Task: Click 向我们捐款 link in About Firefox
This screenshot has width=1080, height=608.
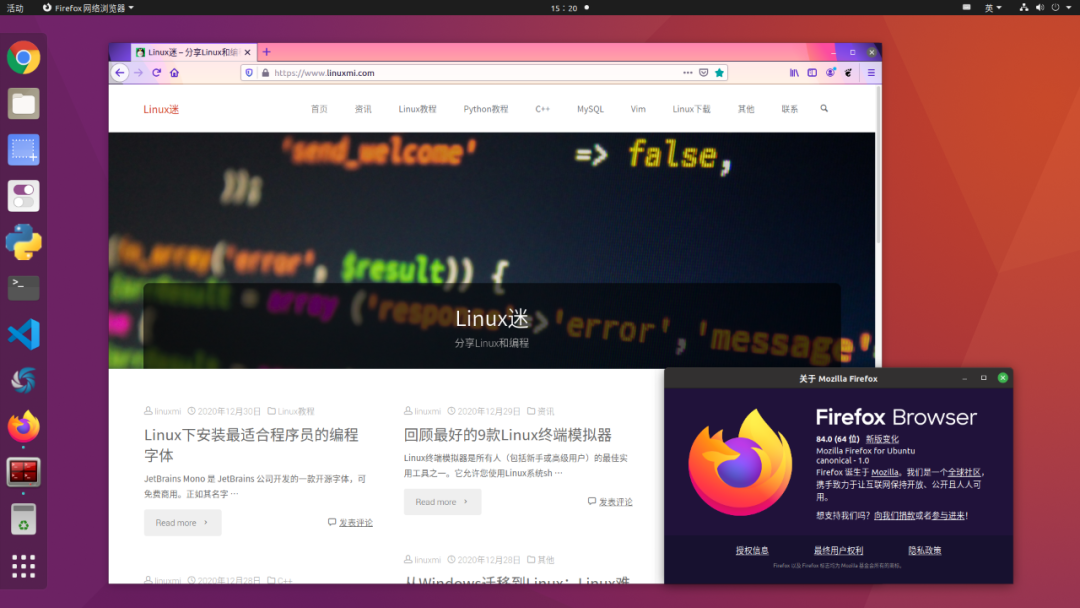Action: (x=894, y=515)
